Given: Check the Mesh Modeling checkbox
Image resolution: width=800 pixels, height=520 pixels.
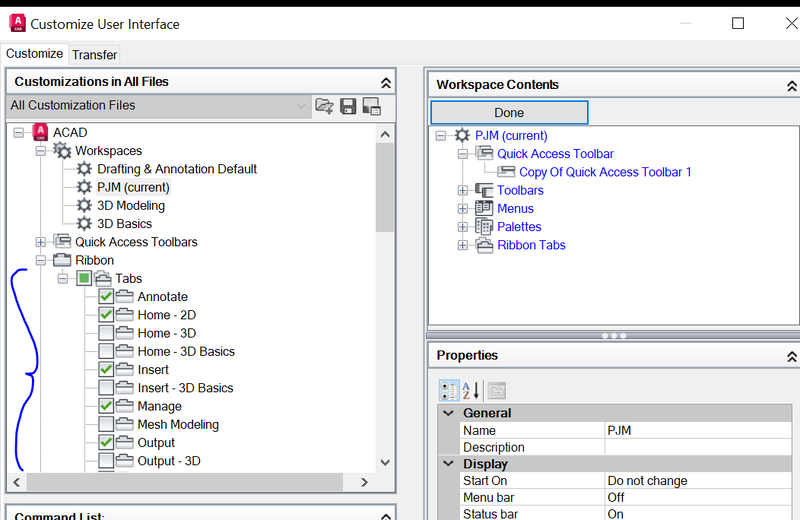Looking at the screenshot, I should pyautogui.click(x=106, y=424).
